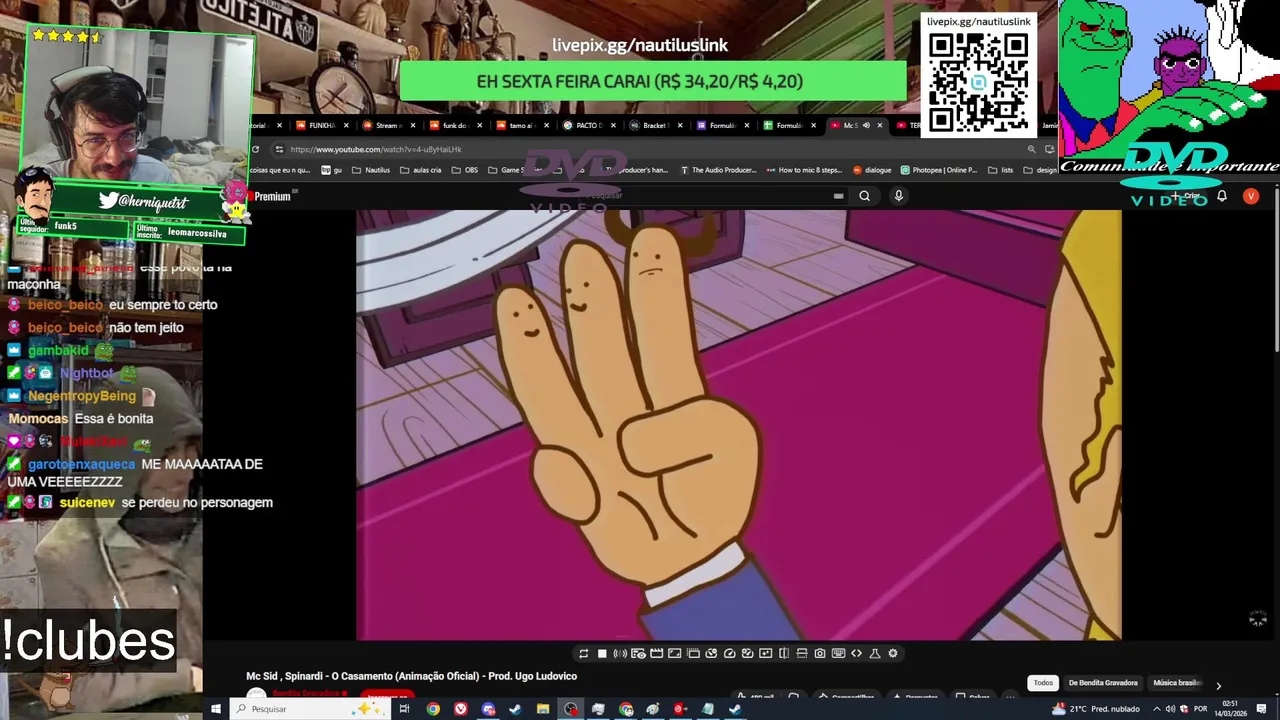Open the first Chrome icon on taskbar
The width and height of the screenshot is (1280, 720).
pyautogui.click(x=433, y=709)
